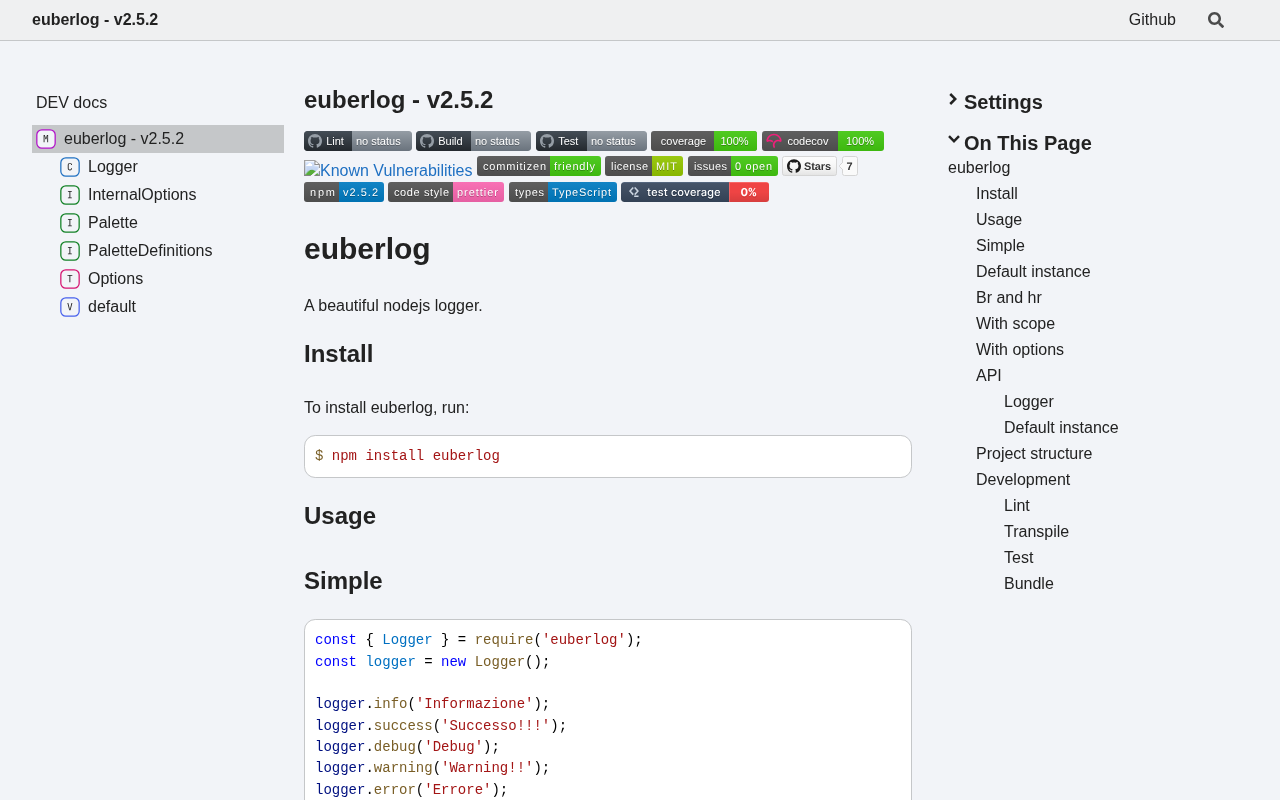1280x800 pixels.
Task: Open the Github link in header
Action: pyautogui.click(x=1152, y=20)
